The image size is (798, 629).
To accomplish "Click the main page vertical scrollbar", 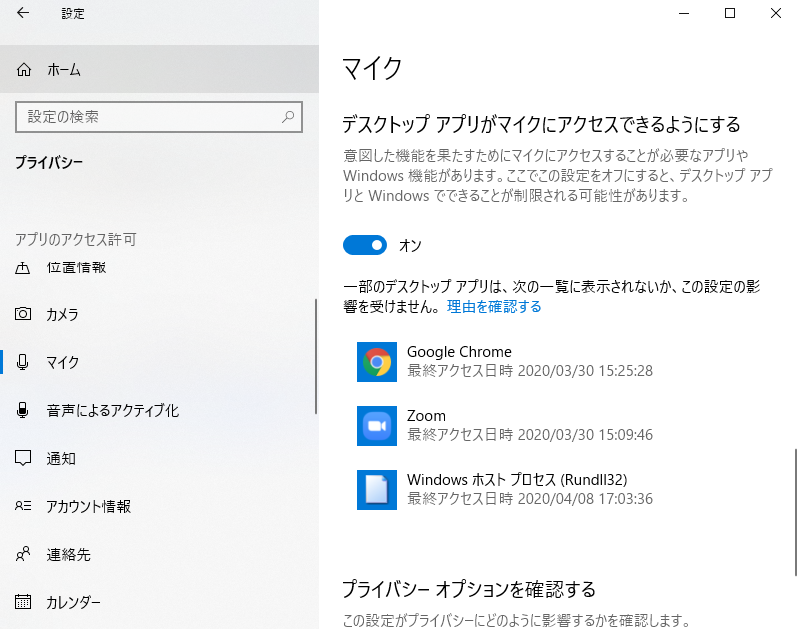I will (795, 512).
